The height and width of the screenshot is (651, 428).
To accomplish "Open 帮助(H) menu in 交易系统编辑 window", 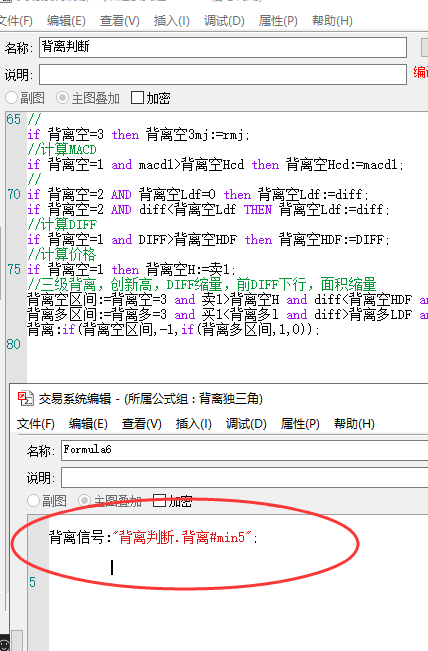I will pos(354,424).
